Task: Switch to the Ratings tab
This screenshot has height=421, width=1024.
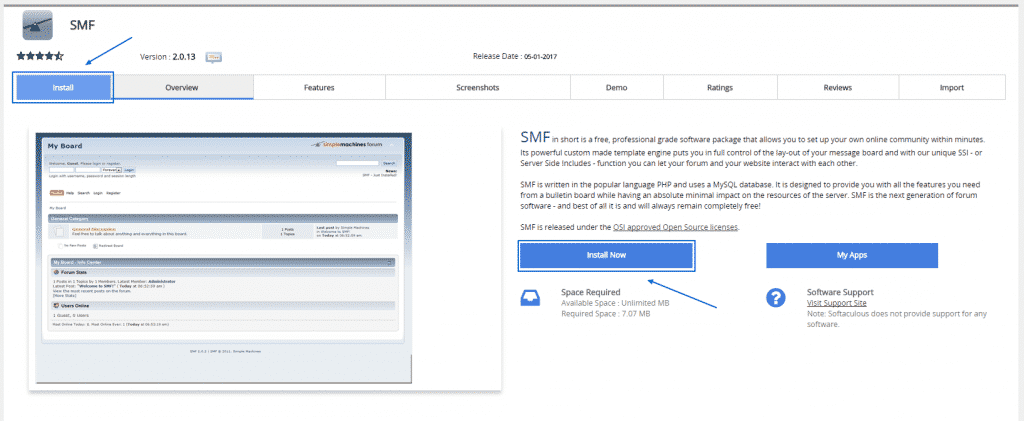Action: (720, 87)
